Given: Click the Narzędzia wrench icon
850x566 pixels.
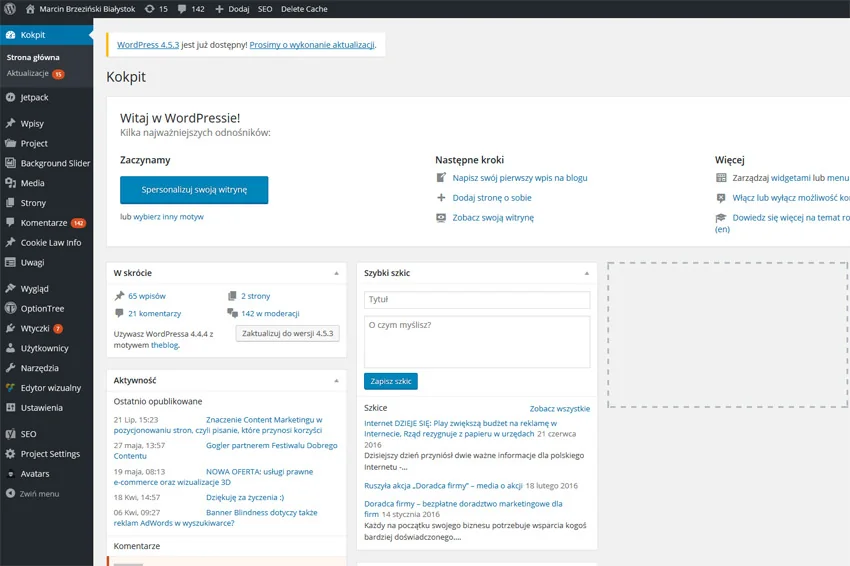Looking at the screenshot, I should pos(10,368).
